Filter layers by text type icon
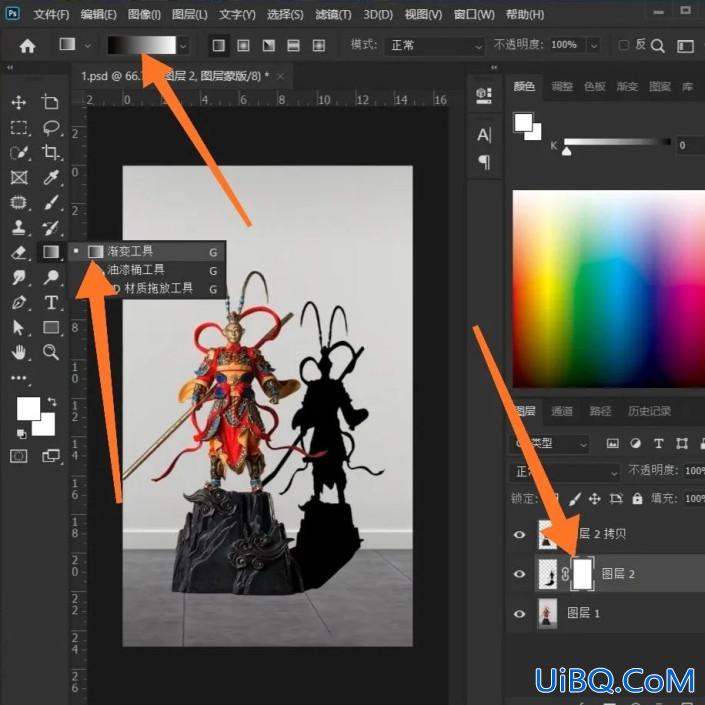This screenshot has height=705, width=705. click(659, 444)
